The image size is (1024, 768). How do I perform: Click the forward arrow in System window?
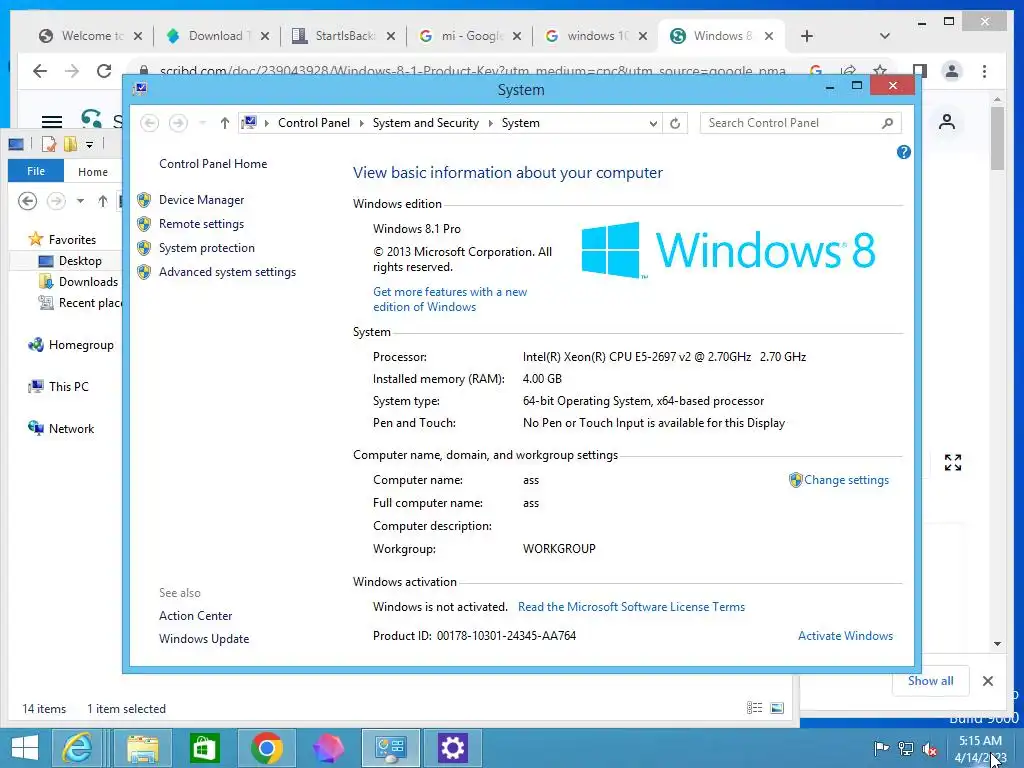pos(178,123)
